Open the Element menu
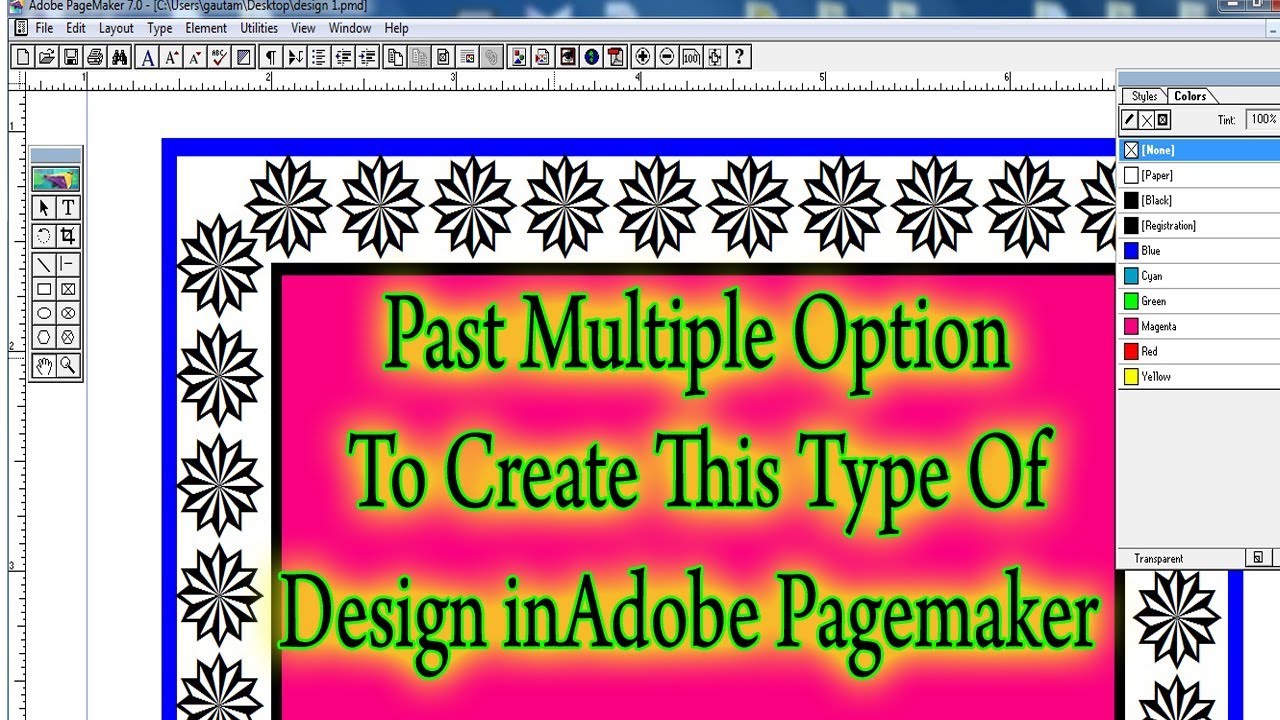Image resolution: width=1280 pixels, height=720 pixels. tap(206, 28)
